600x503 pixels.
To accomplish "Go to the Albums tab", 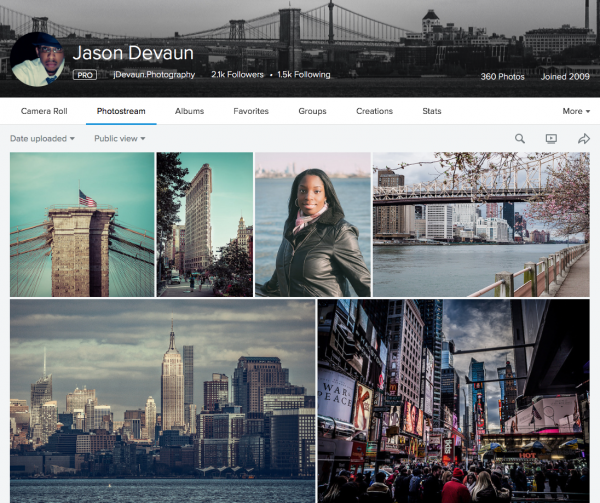I will point(189,111).
